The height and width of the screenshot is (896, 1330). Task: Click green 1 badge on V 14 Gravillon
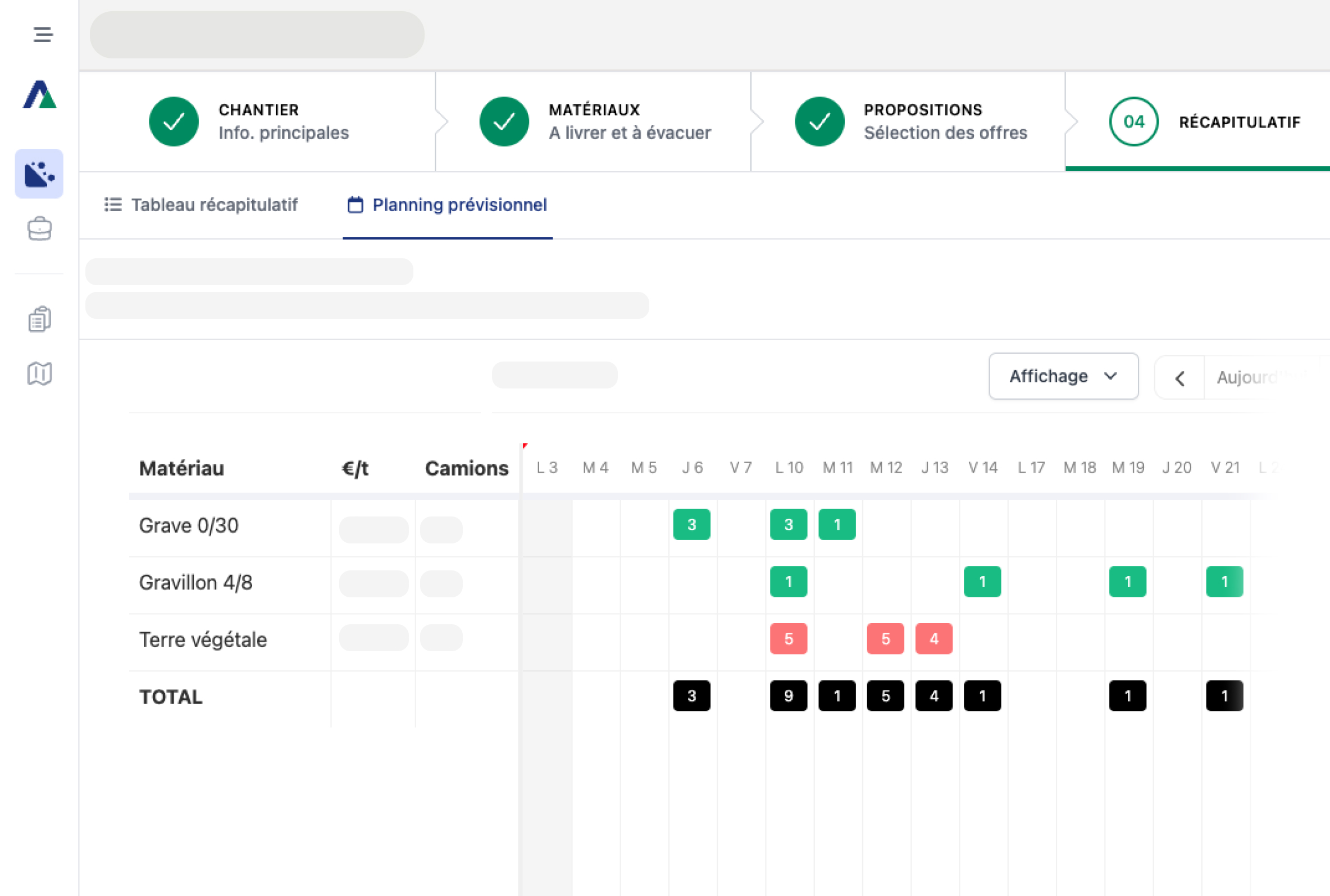coord(982,581)
